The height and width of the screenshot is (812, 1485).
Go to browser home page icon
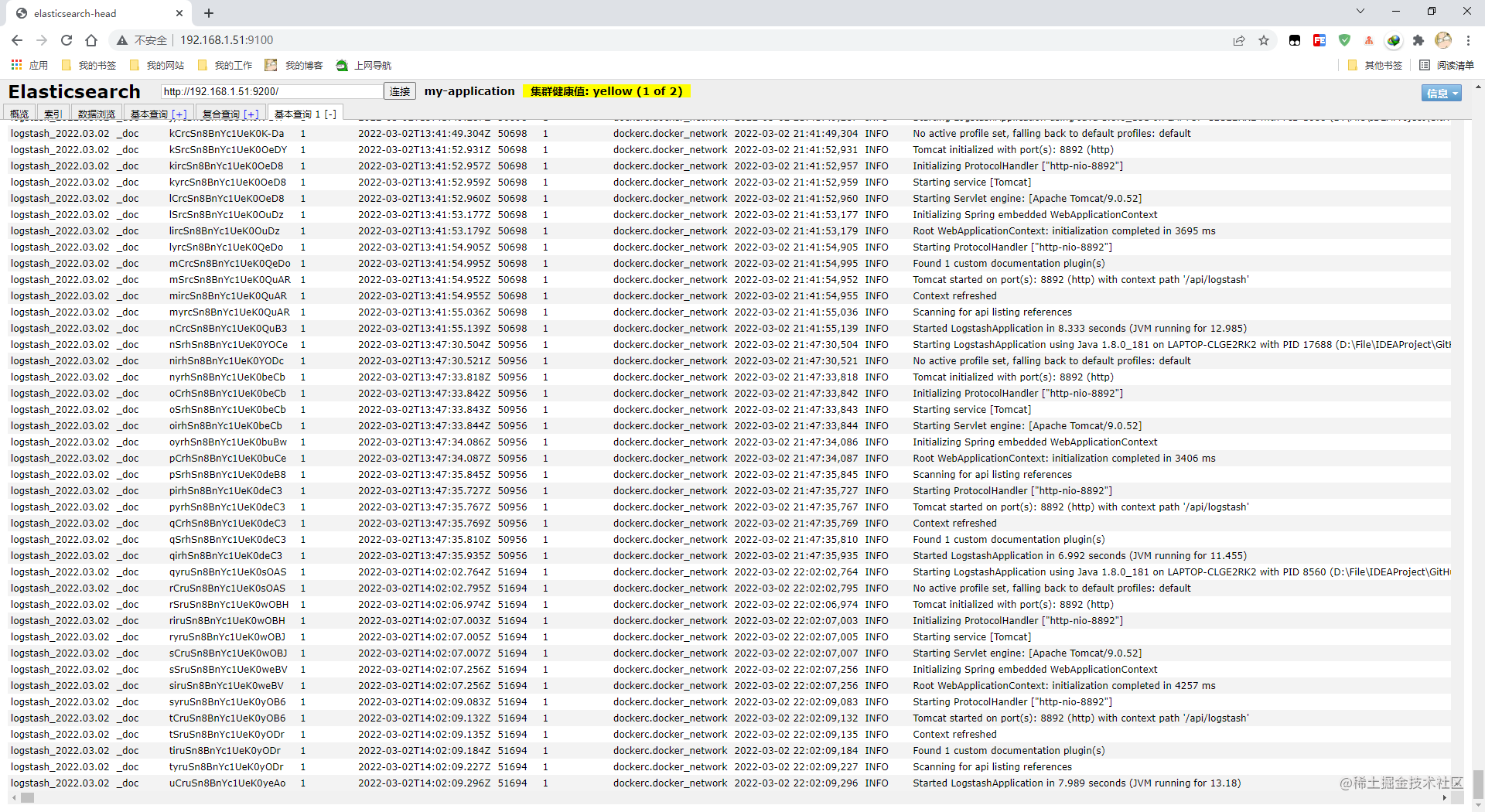[x=91, y=40]
